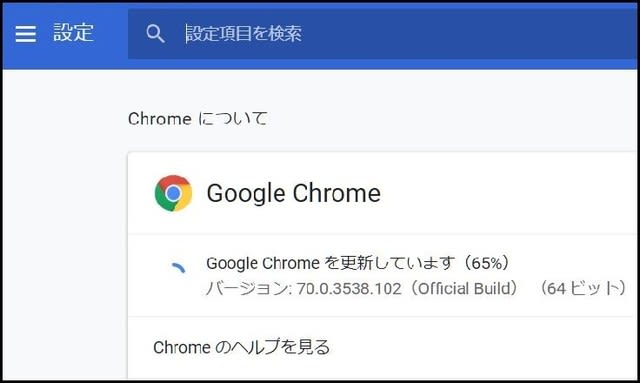Click the Google Chrome logo icon
This screenshot has height=383, width=640.
[x=173, y=193]
